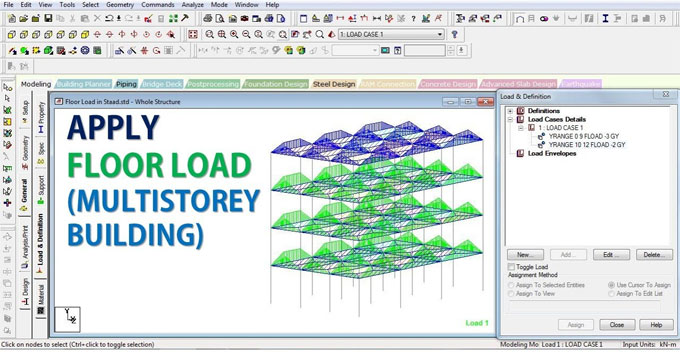Image resolution: width=680 pixels, height=361 pixels.
Task: Click the green four-square grid icon
Action: pyautogui.click(x=173, y=19)
